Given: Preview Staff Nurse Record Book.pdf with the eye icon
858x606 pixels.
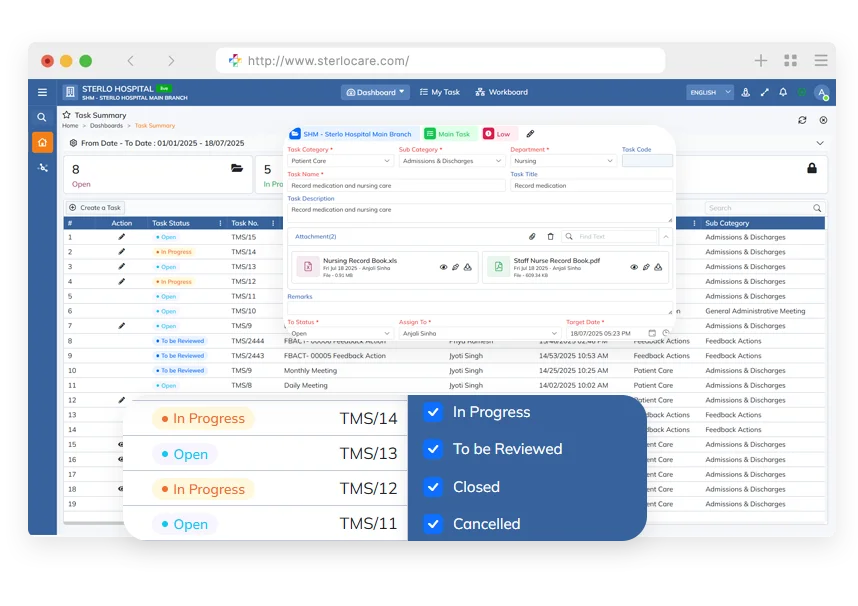Looking at the screenshot, I should (634, 267).
